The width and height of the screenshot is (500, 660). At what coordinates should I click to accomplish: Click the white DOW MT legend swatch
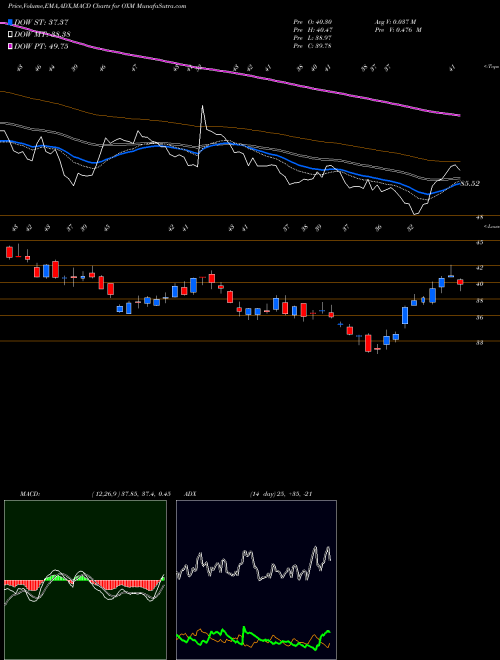click(x=10, y=34)
